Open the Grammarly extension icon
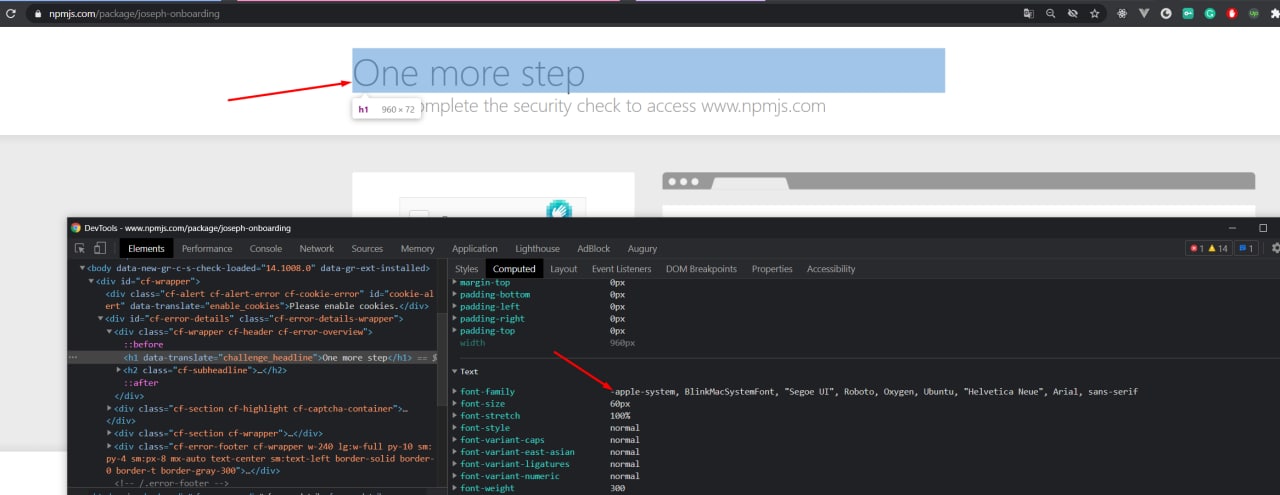The height and width of the screenshot is (495, 1280). [x=1210, y=14]
